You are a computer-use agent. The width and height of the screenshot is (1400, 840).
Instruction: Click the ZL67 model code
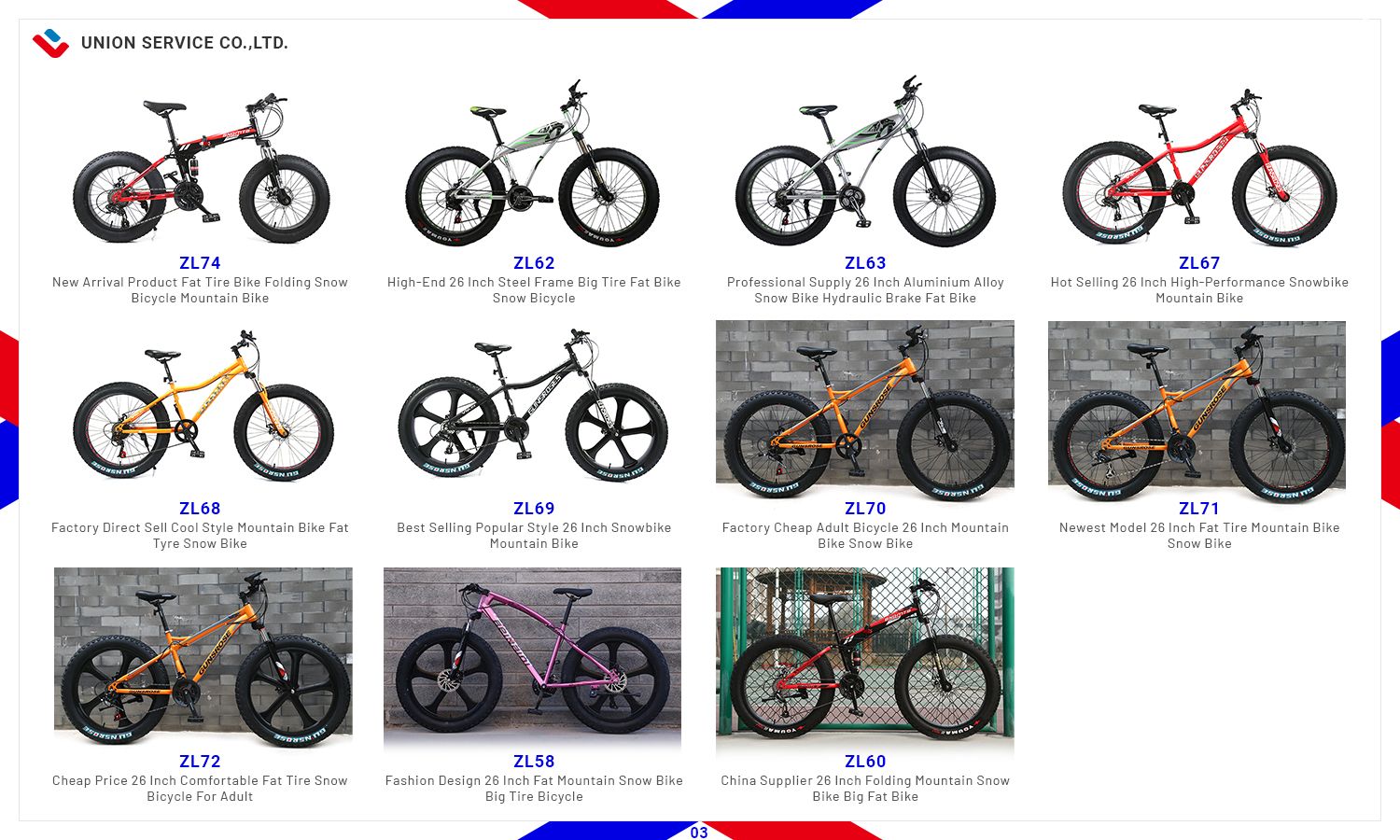[x=1199, y=263]
